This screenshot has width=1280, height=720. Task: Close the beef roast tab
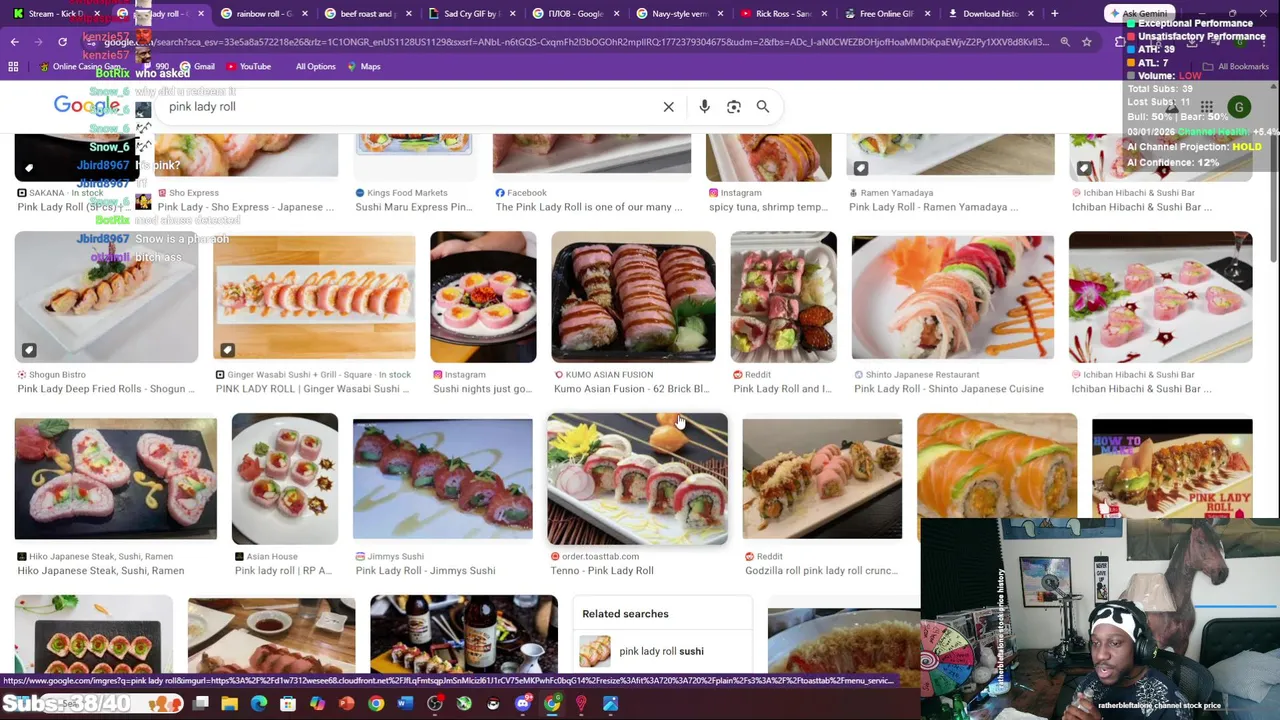coord(409,14)
